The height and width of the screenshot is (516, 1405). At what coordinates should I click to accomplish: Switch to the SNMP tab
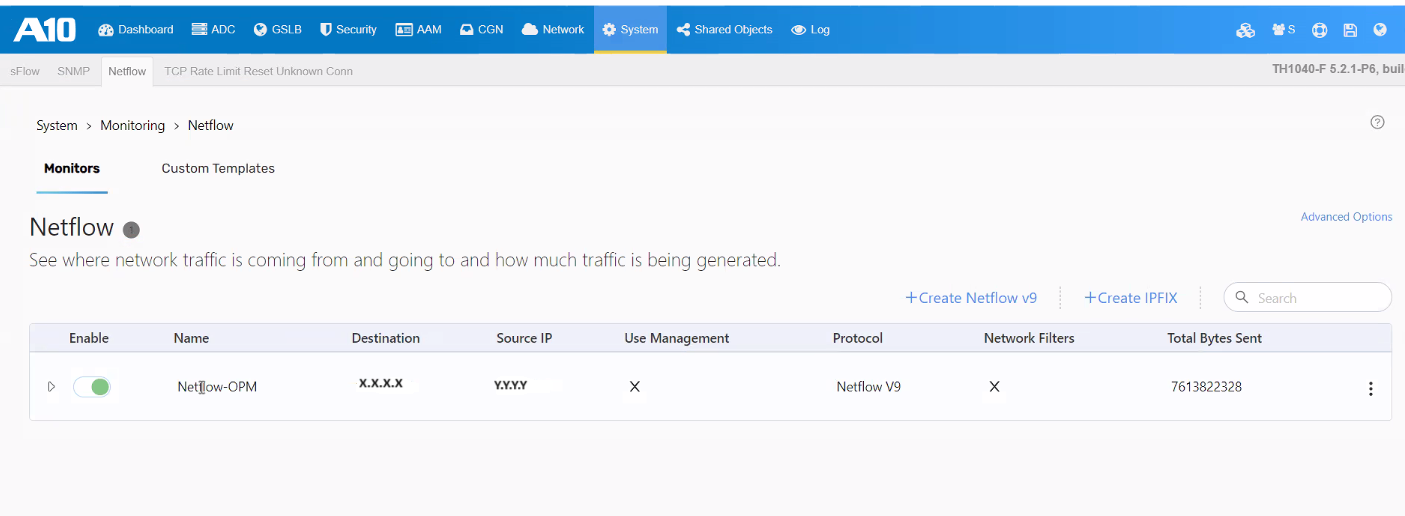(x=73, y=71)
